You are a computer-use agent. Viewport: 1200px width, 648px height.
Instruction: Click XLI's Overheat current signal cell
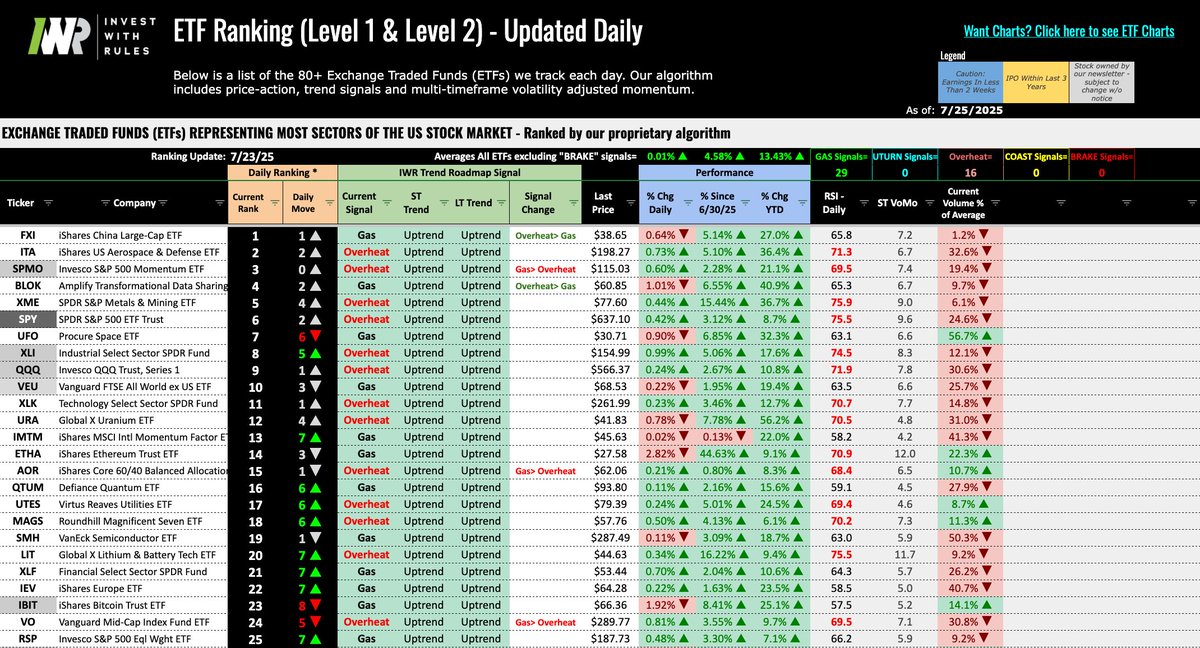click(365, 351)
